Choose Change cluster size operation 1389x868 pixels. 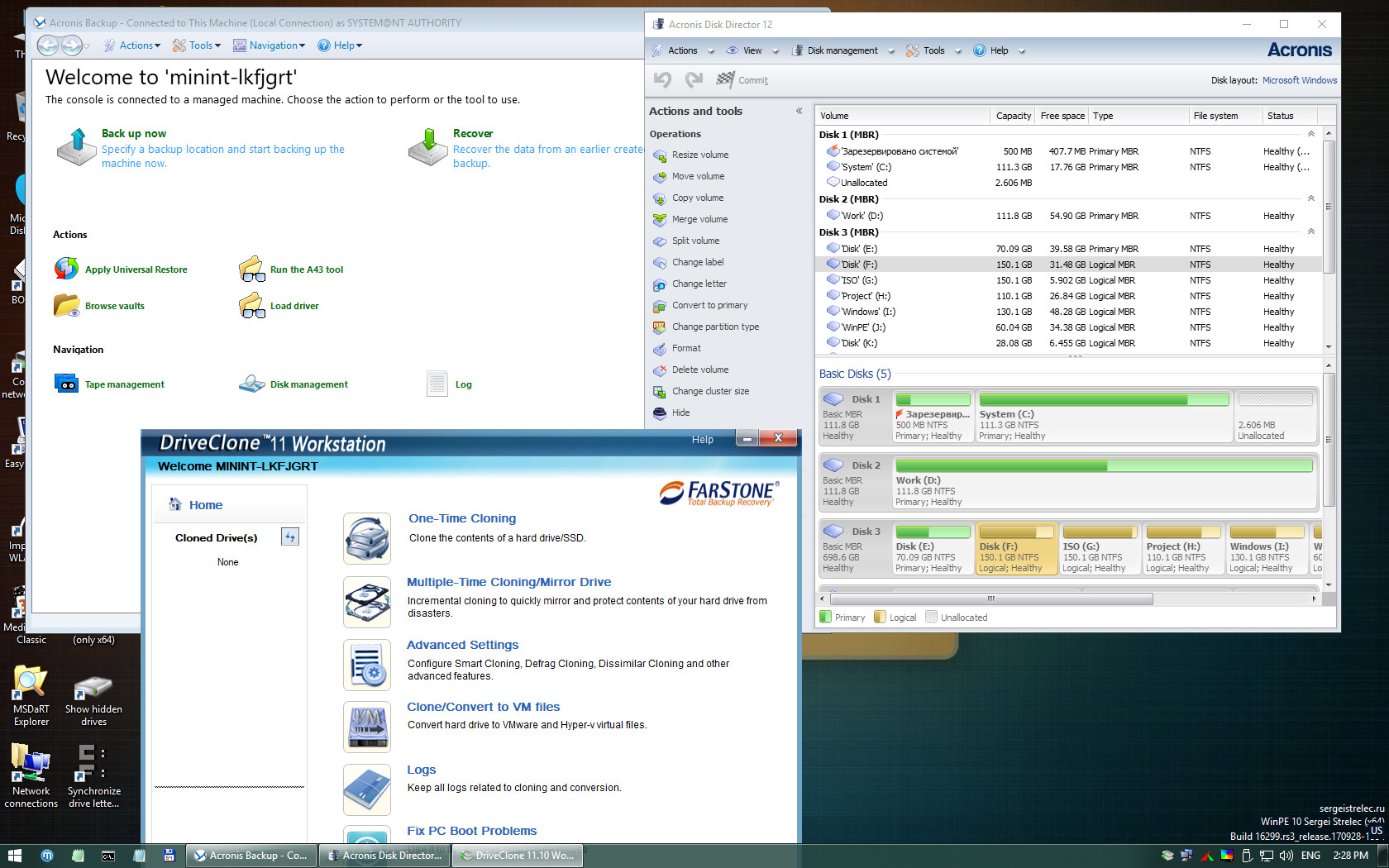coord(710,391)
